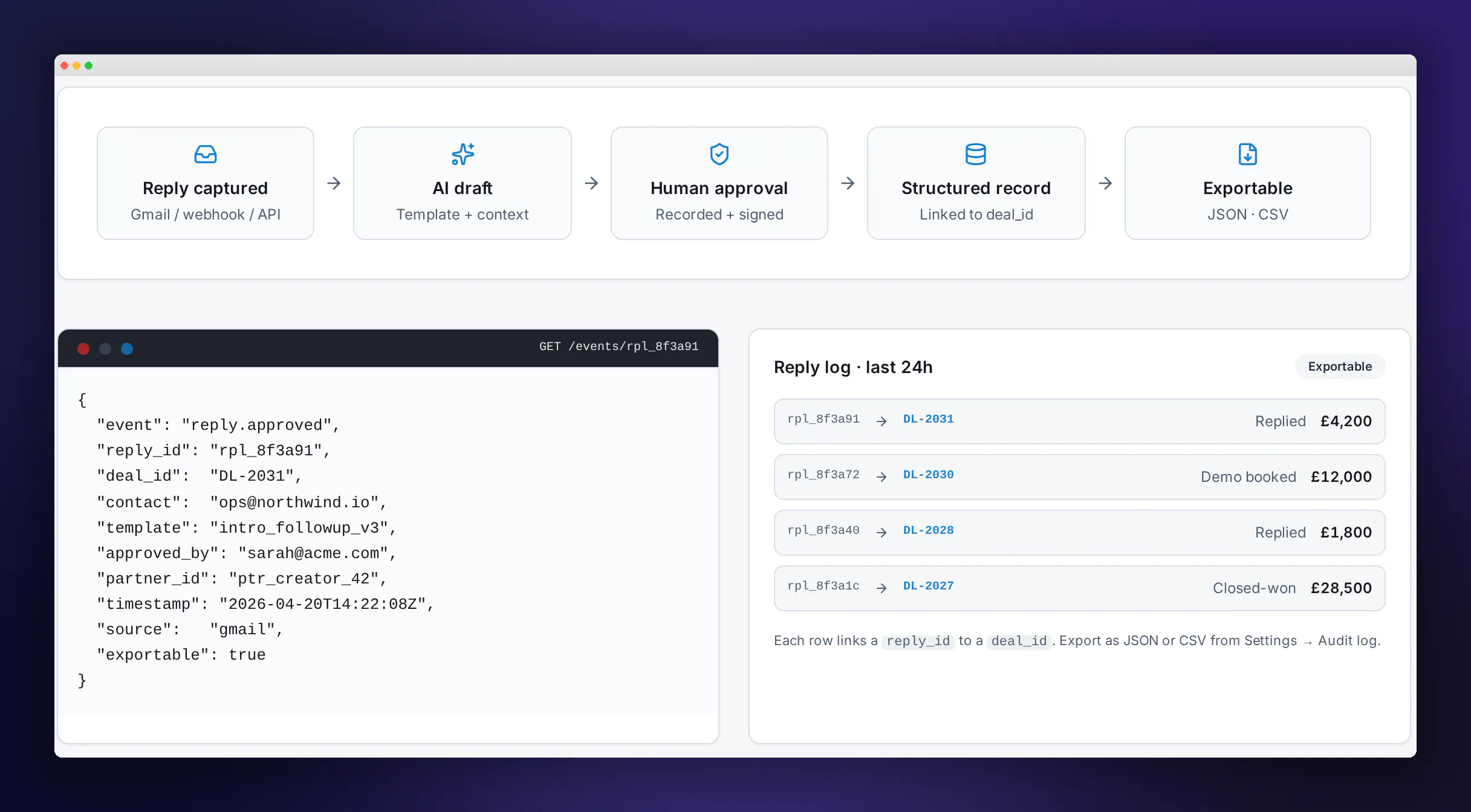Image resolution: width=1471 pixels, height=812 pixels.
Task: Open deal link DL-2031
Action: [x=928, y=419]
